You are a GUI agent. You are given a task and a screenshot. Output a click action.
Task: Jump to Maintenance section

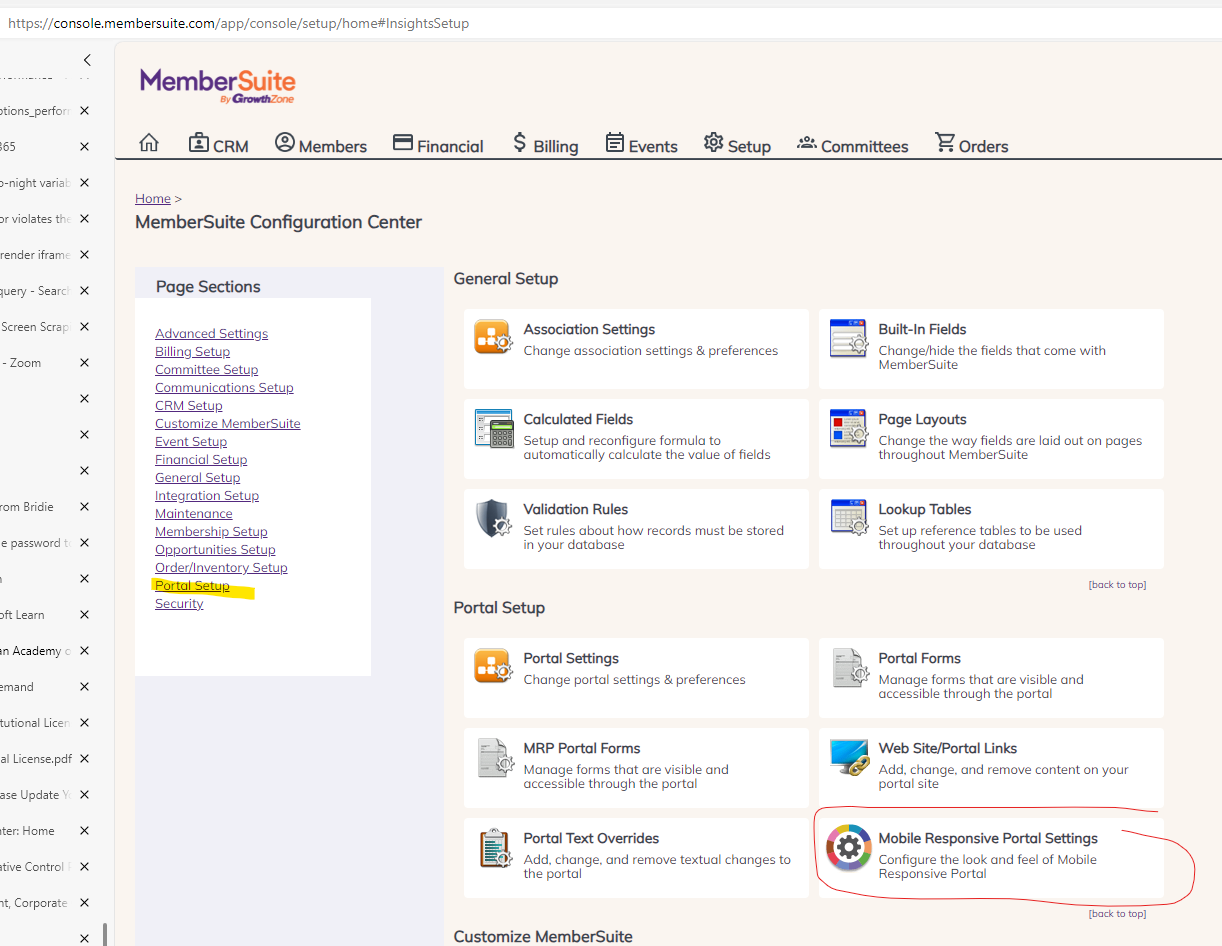pos(193,513)
